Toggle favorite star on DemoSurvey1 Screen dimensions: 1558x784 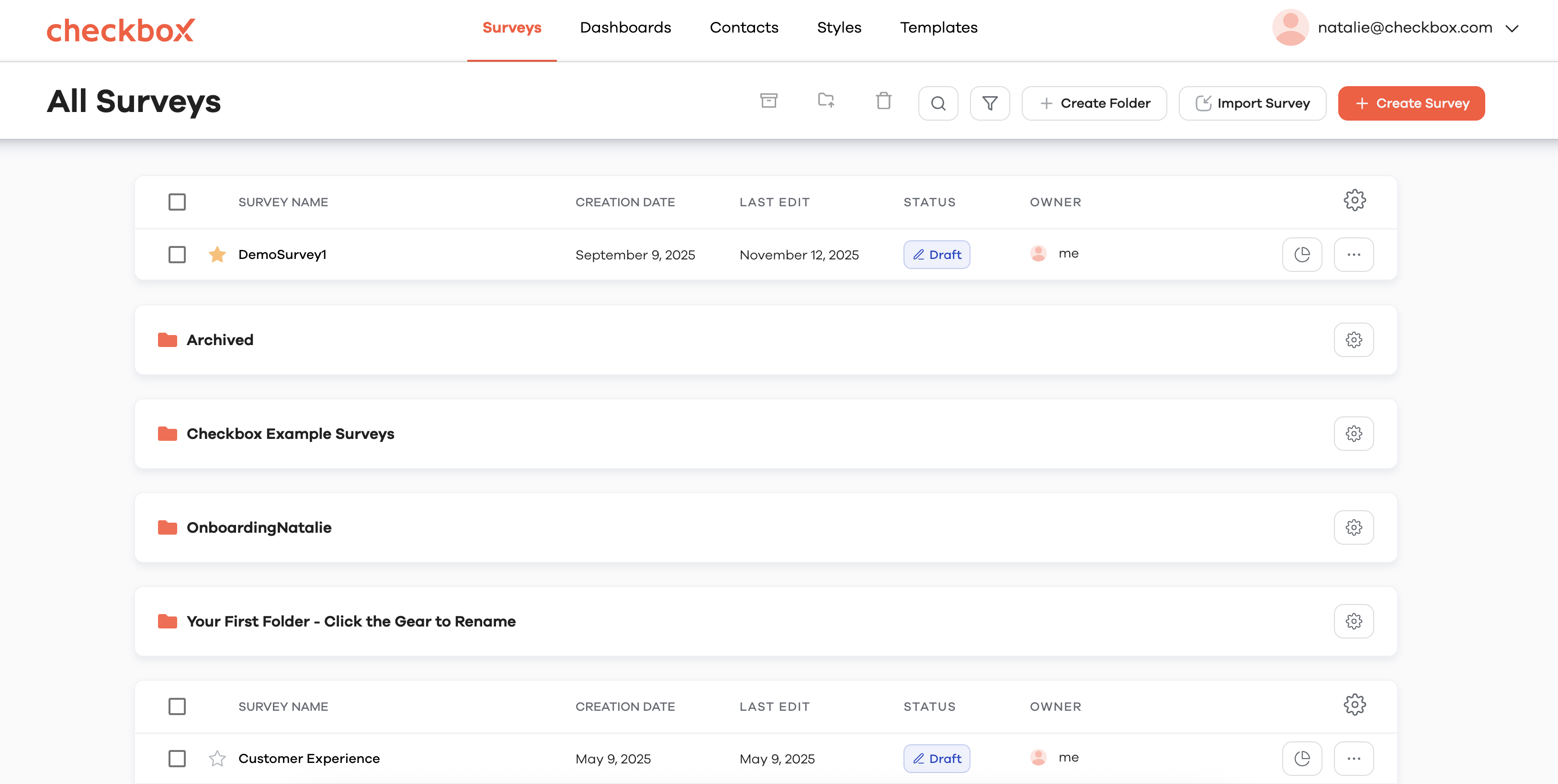[217, 255]
